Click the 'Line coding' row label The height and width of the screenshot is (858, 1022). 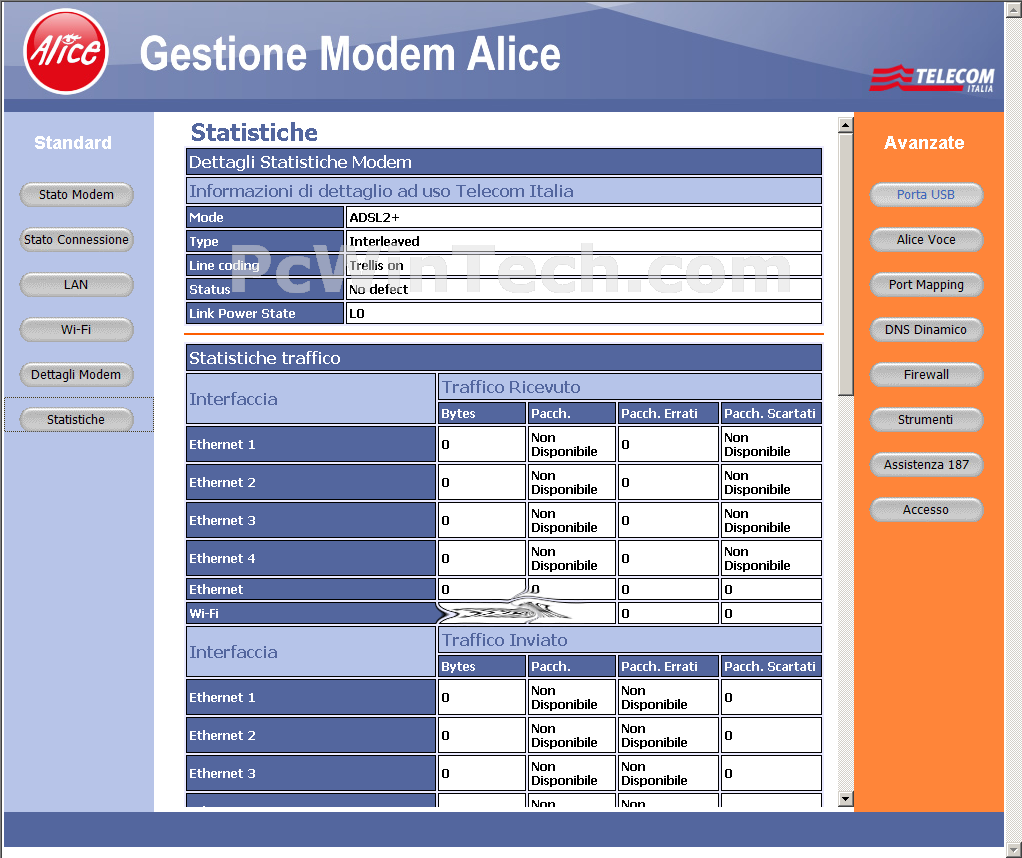265,265
